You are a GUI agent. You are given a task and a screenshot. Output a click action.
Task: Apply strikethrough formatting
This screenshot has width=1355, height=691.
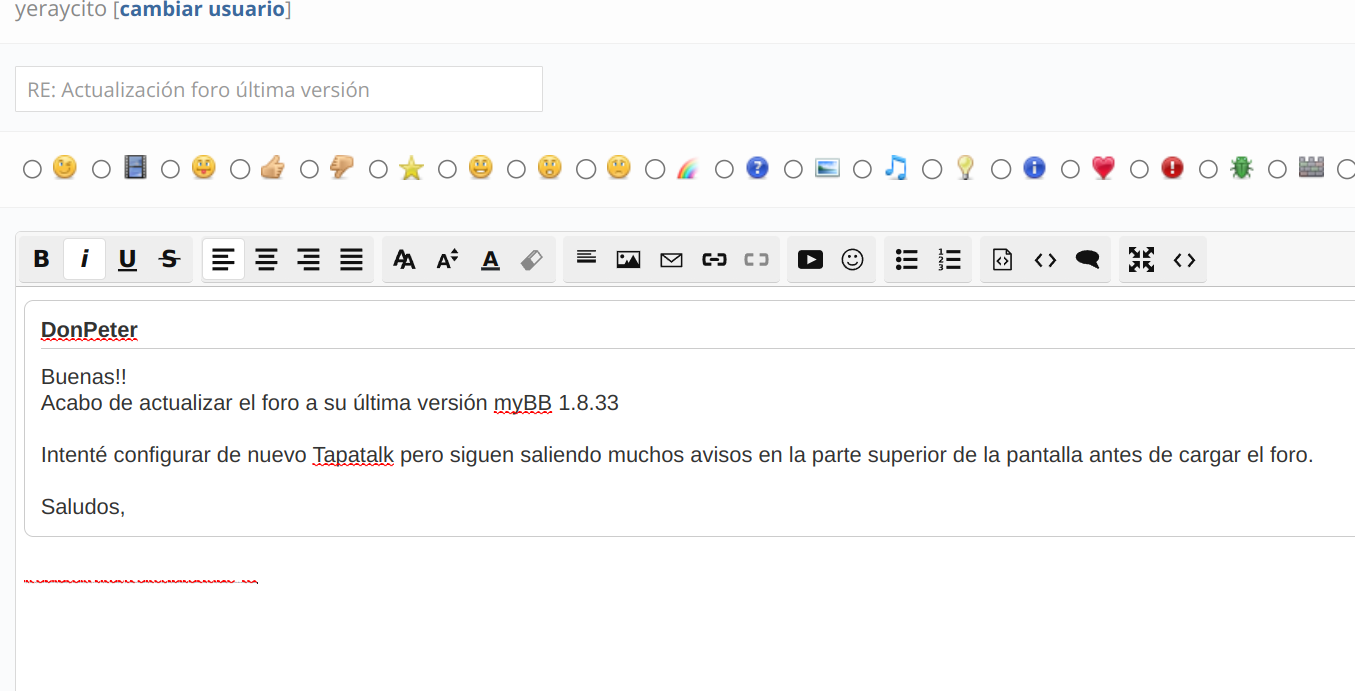(170, 259)
